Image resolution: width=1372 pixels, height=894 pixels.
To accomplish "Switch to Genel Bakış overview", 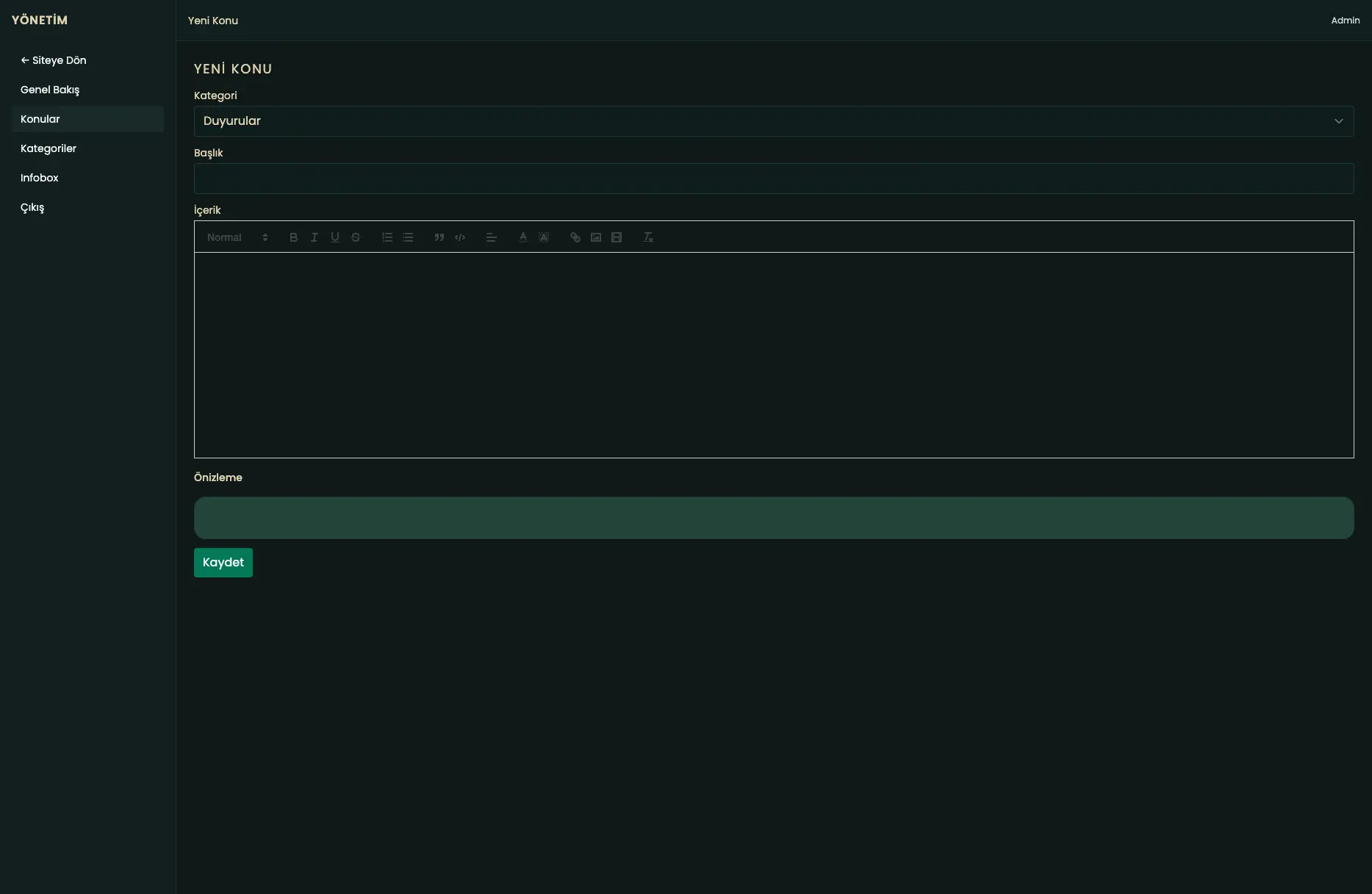I will coord(50,90).
